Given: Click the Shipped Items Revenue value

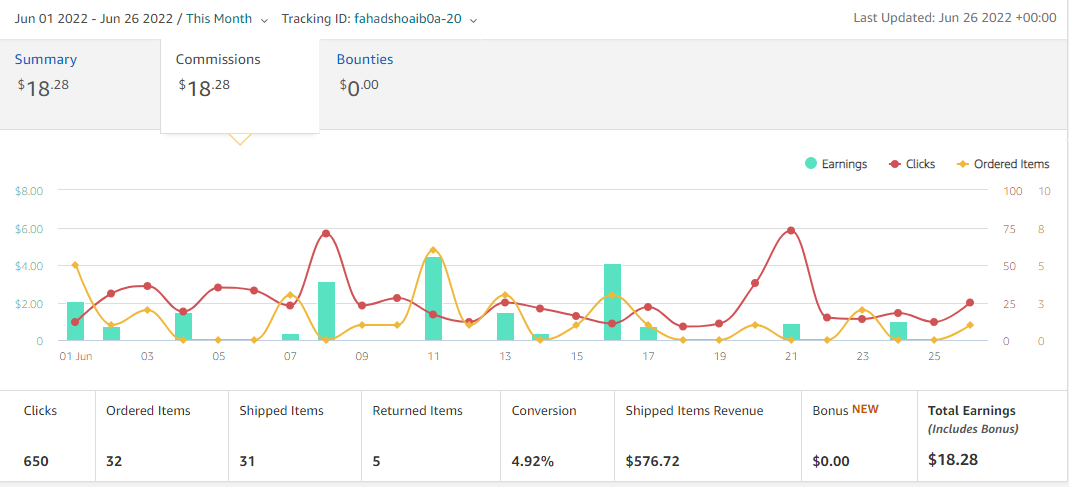Looking at the screenshot, I should pos(652,461).
